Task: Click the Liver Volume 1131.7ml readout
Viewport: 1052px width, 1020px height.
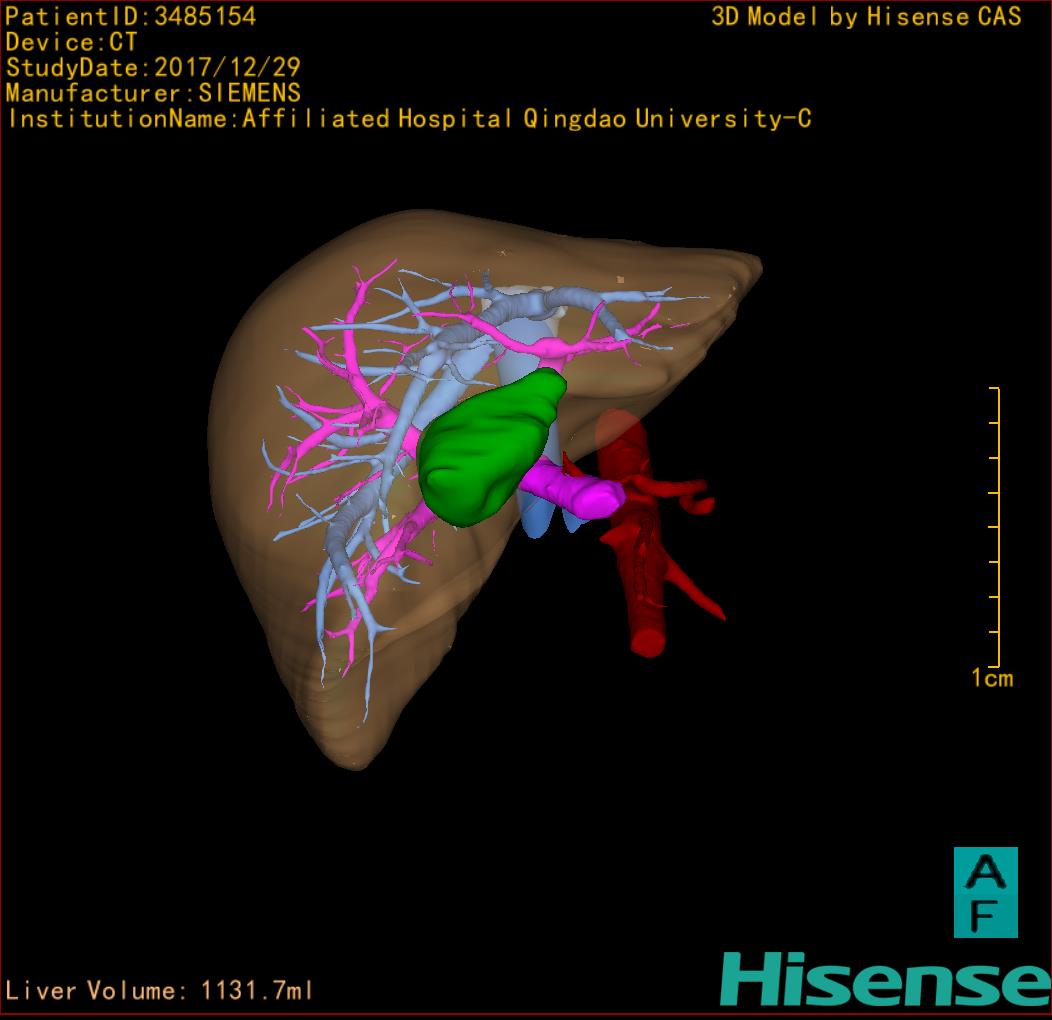Action: (160, 991)
